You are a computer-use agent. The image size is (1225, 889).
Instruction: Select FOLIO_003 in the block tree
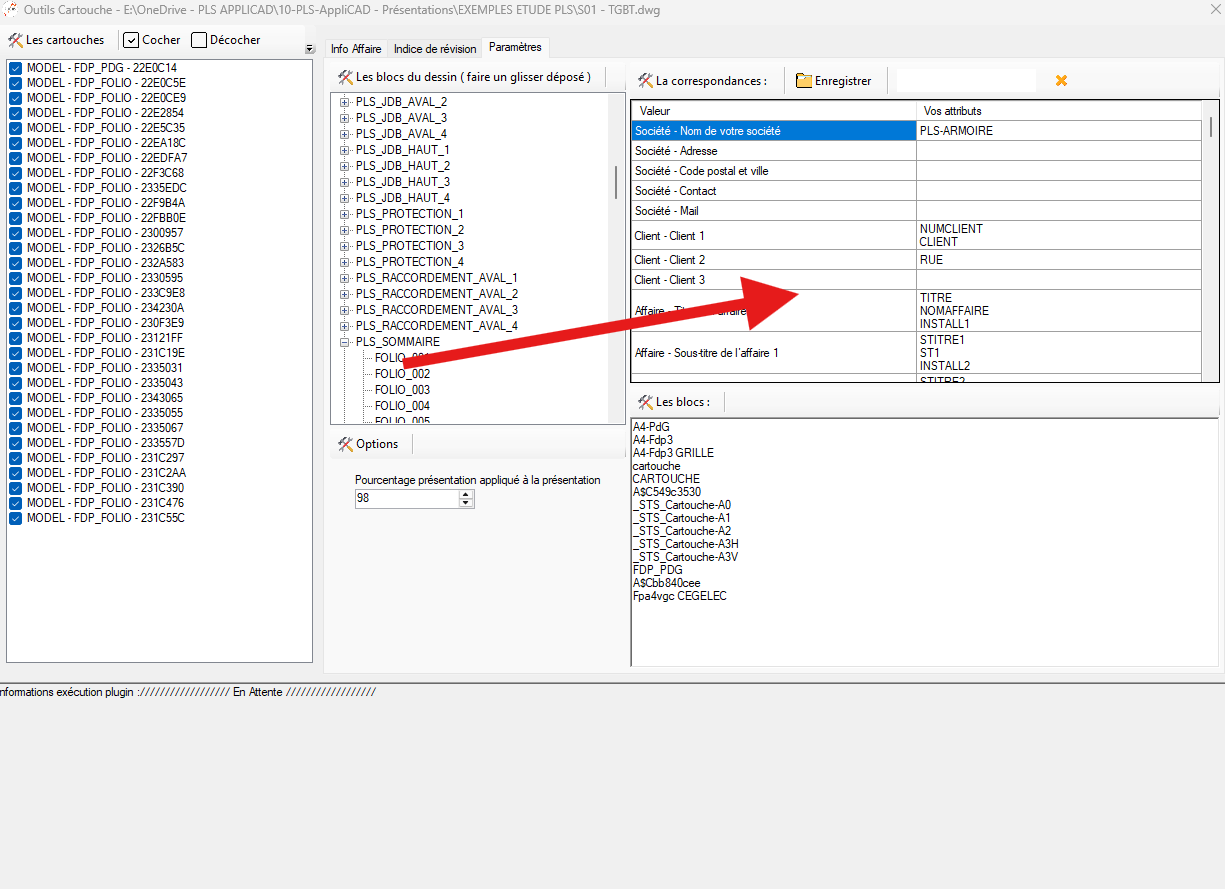[x=402, y=390]
